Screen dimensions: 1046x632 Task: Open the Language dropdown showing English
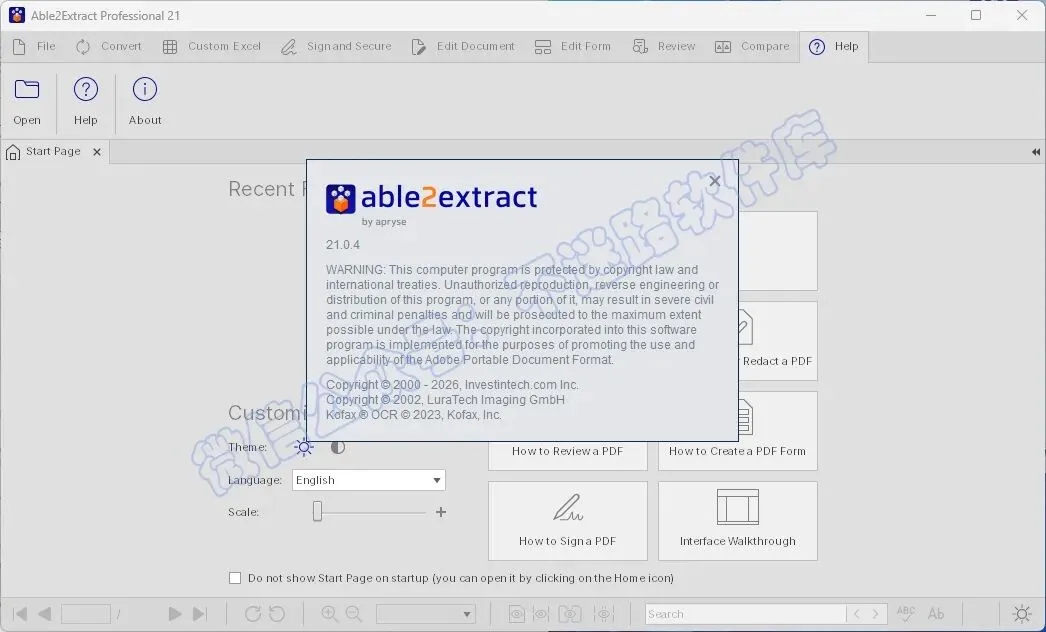click(x=368, y=480)
